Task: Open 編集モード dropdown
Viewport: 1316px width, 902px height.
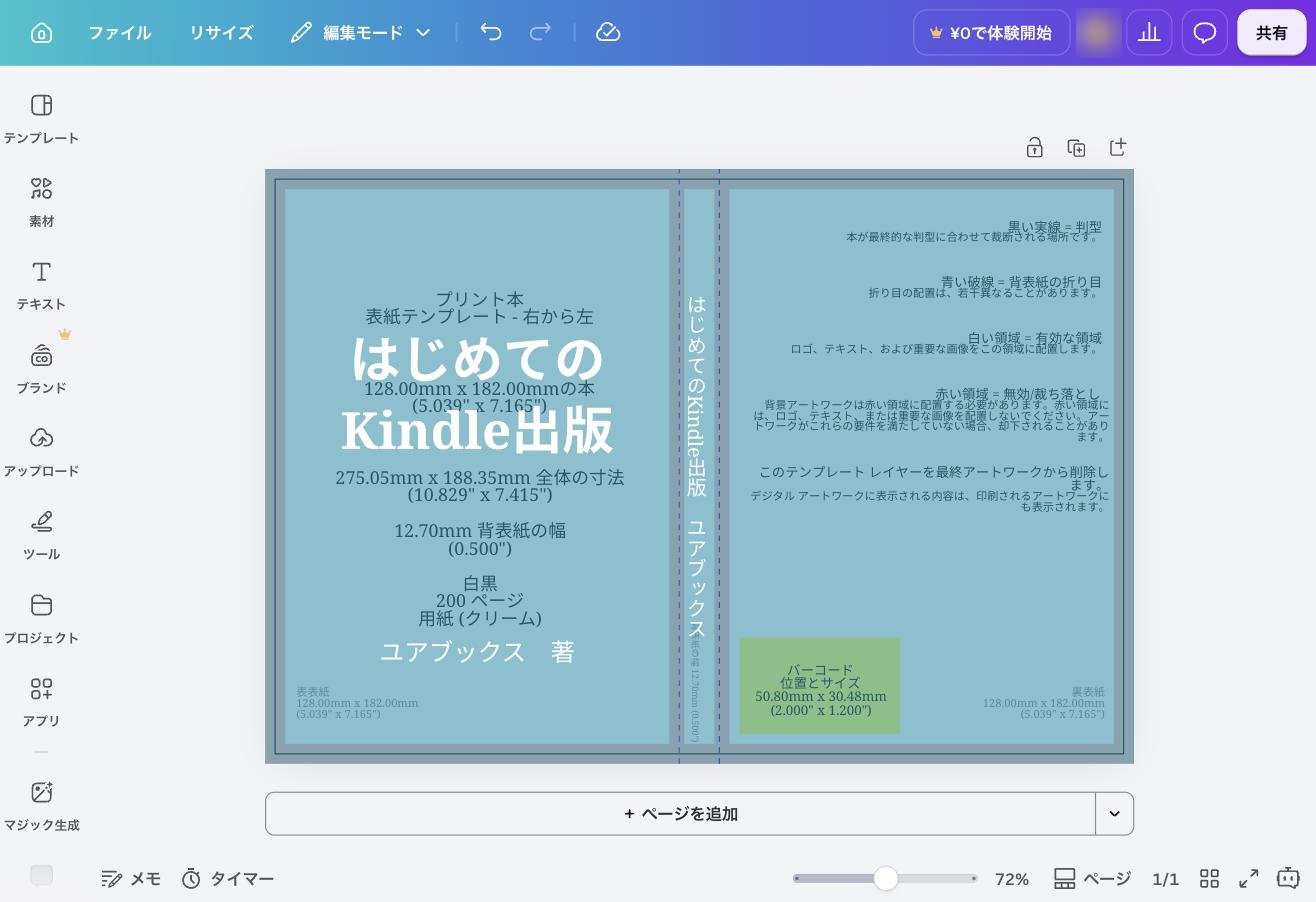Action: (x=360, y=33)
